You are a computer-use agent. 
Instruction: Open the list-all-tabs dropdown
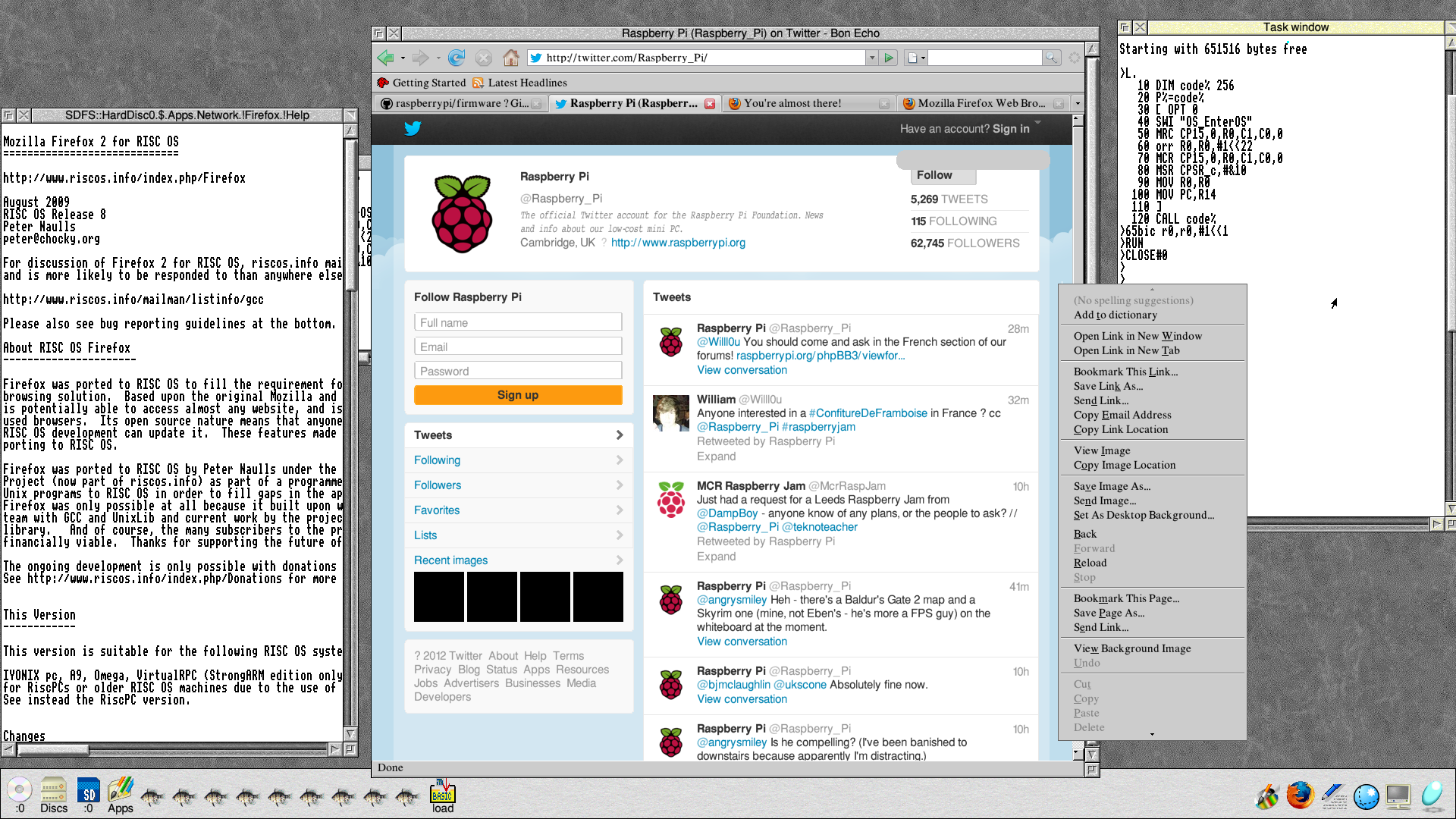click(1078, 104)
